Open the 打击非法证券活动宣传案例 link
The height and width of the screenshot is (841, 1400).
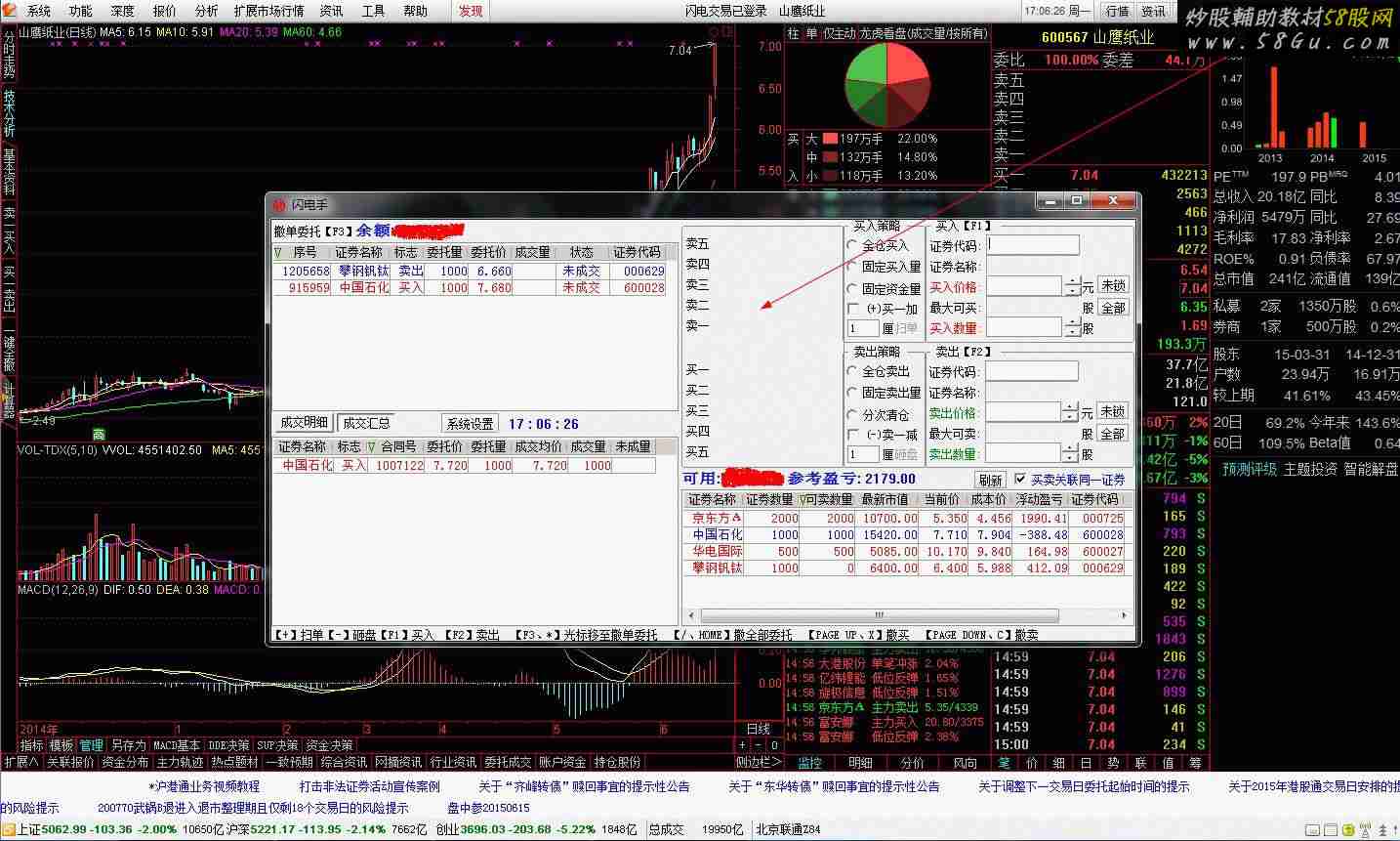pos(370,786)
